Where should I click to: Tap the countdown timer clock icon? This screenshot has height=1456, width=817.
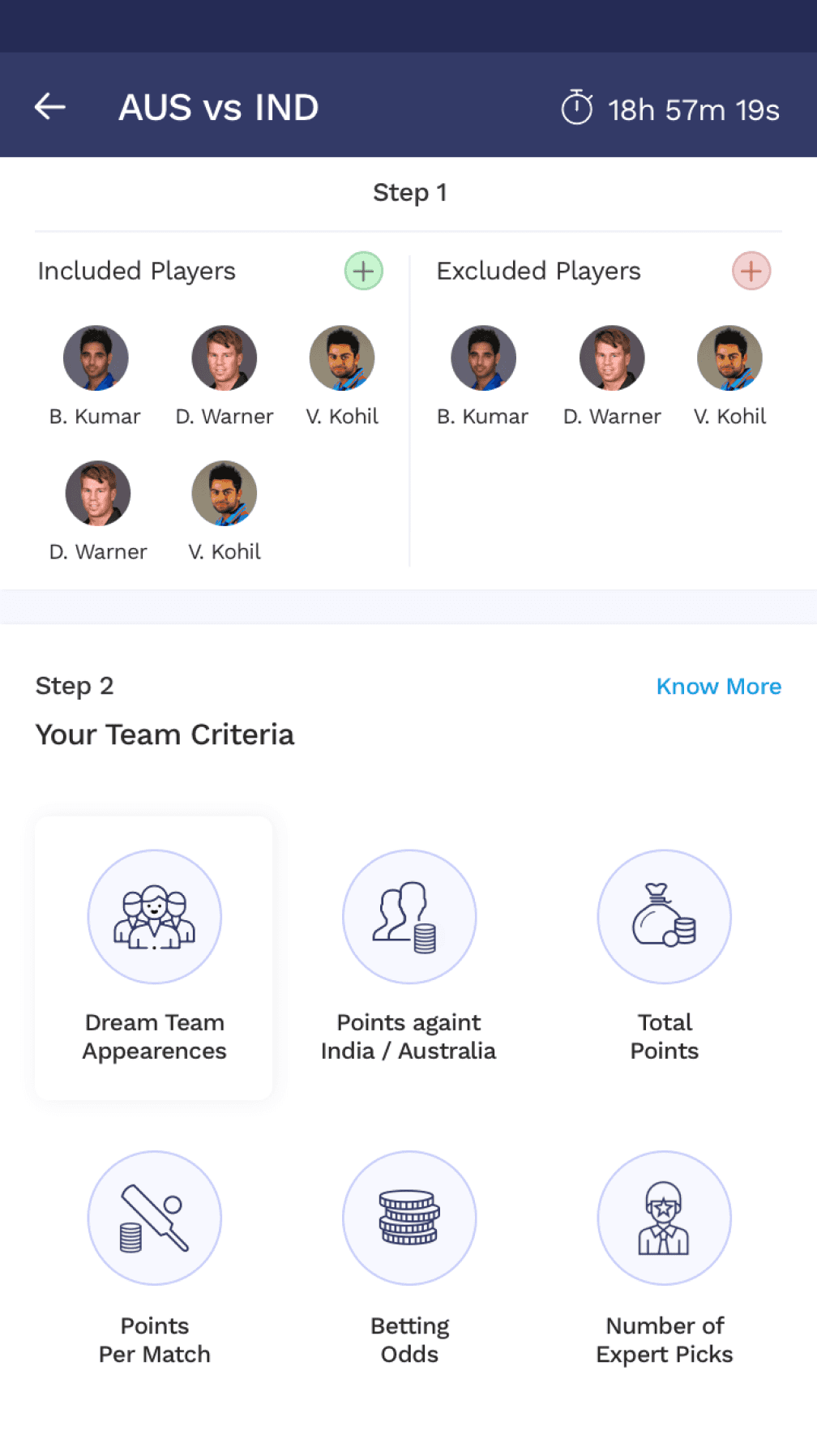pos(577,107)
